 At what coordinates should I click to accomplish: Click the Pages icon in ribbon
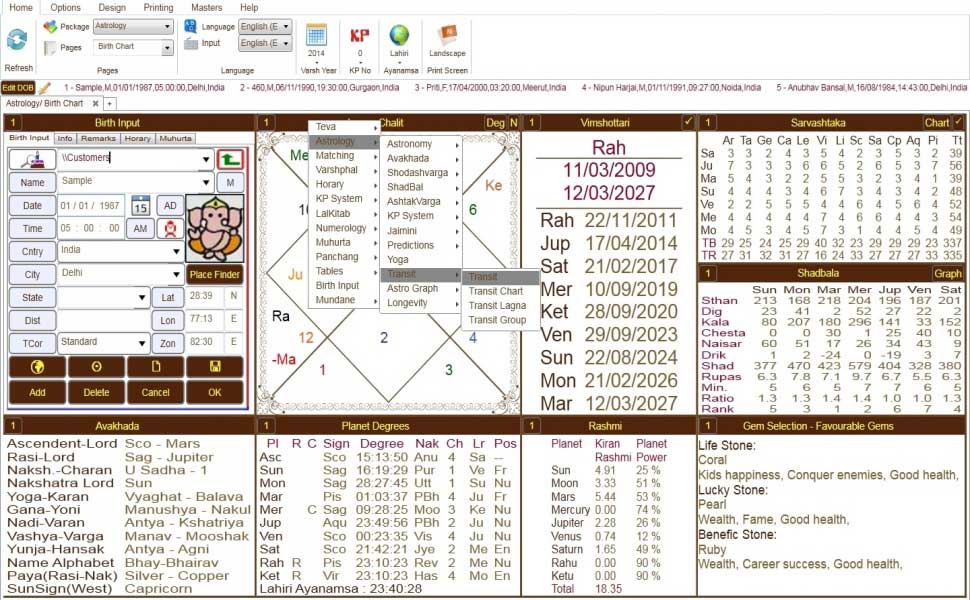pos(50,48)
